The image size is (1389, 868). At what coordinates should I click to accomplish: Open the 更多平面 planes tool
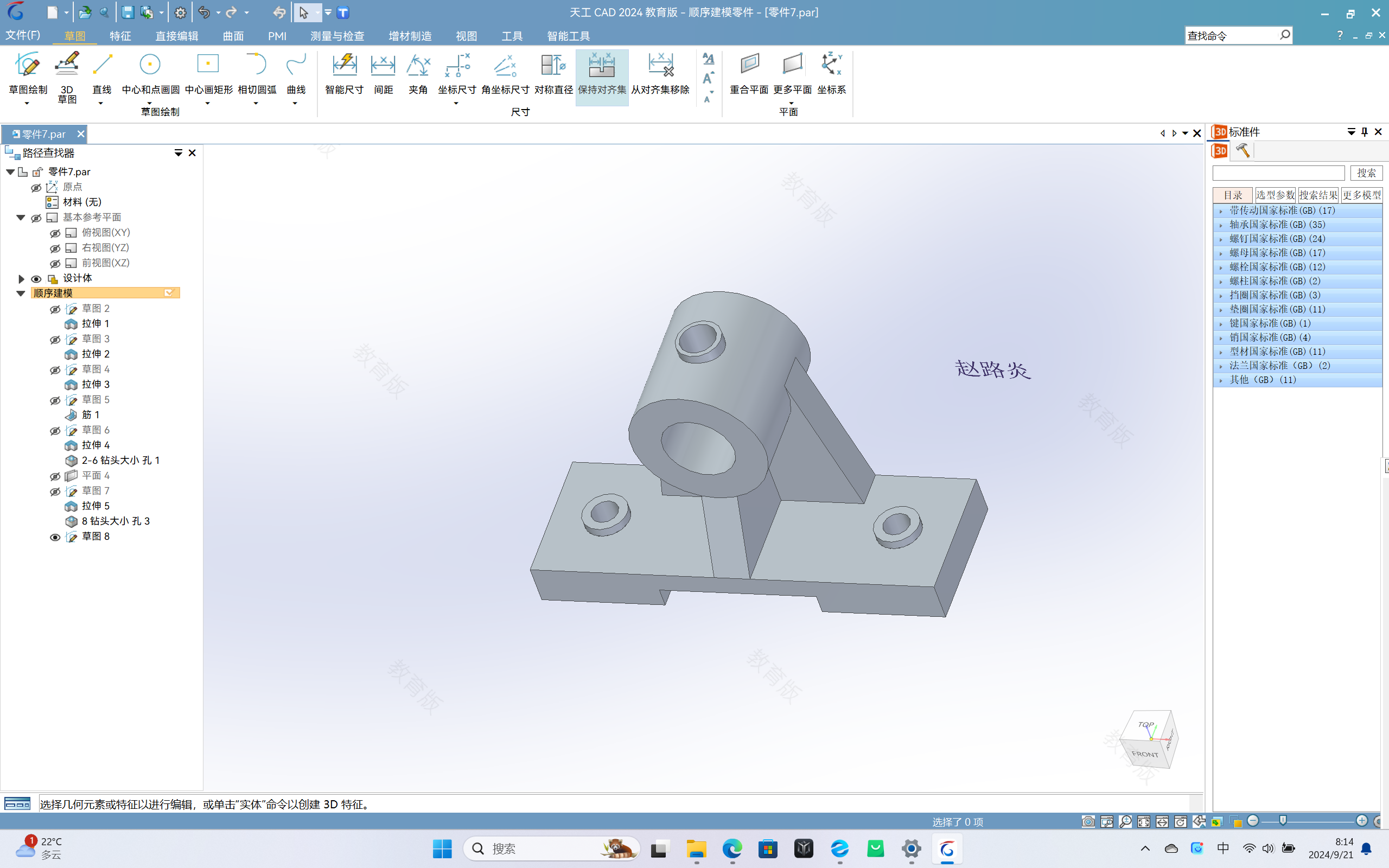tap(792, 73)
